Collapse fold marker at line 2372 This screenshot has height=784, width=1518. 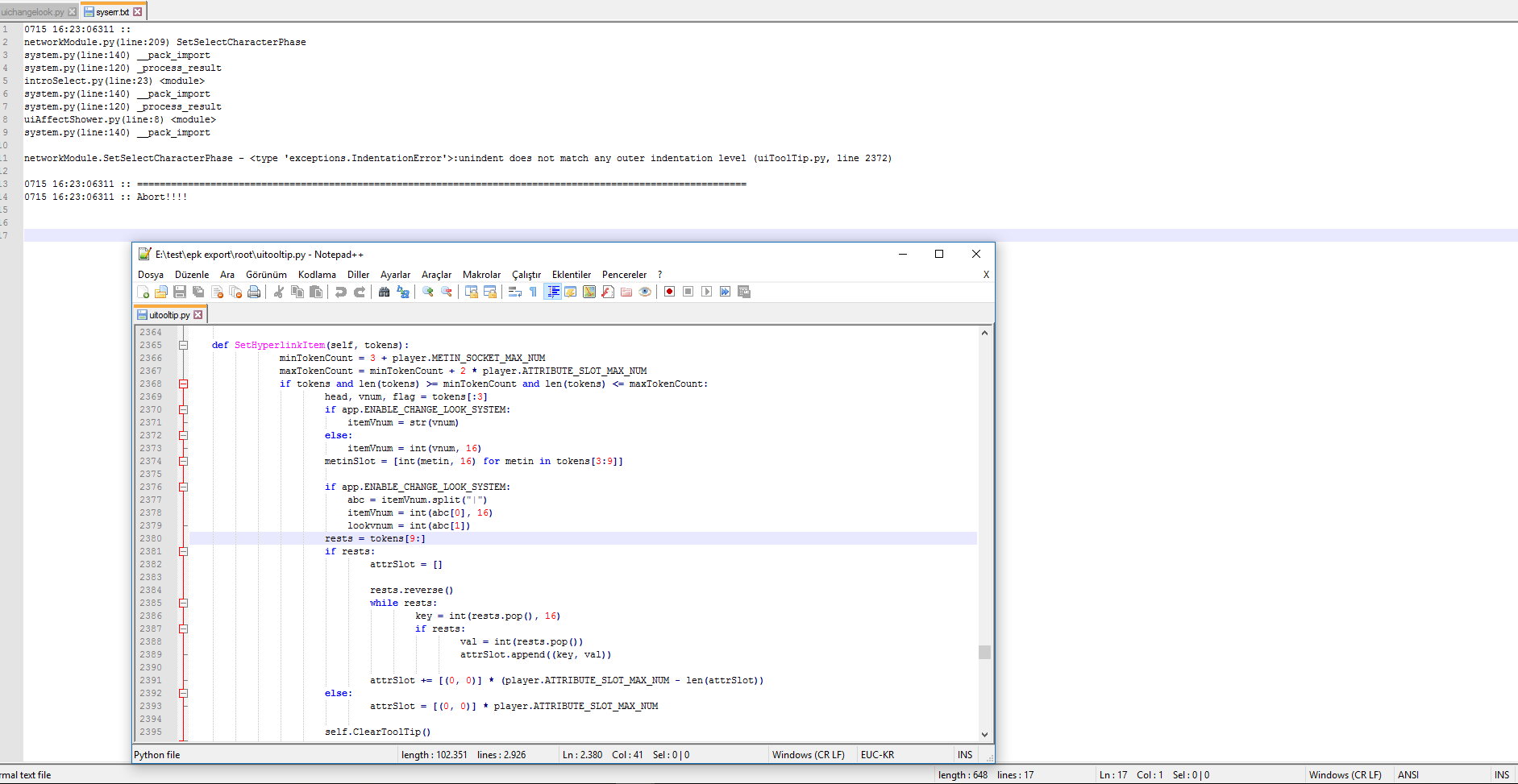coord(183,435)
